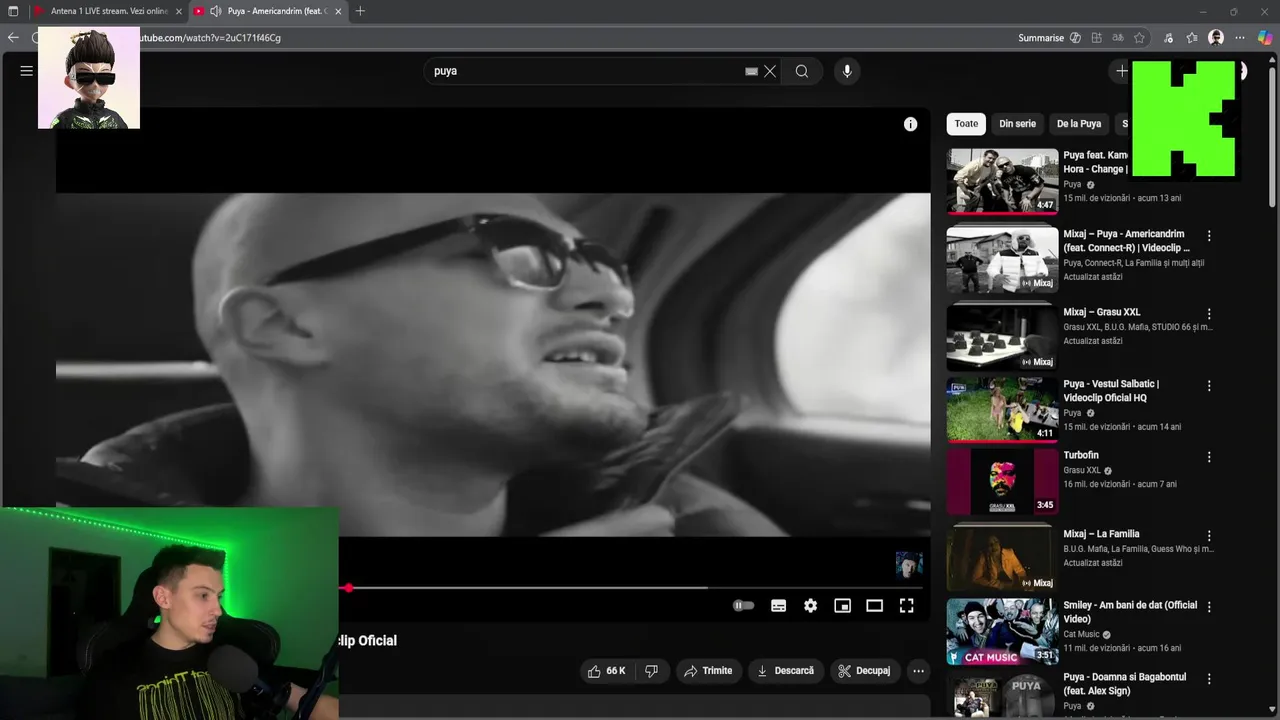Toggle subtitles in the video player
Image resolution: width=1280 pixels, height=720 pixels.
(778, 605)
